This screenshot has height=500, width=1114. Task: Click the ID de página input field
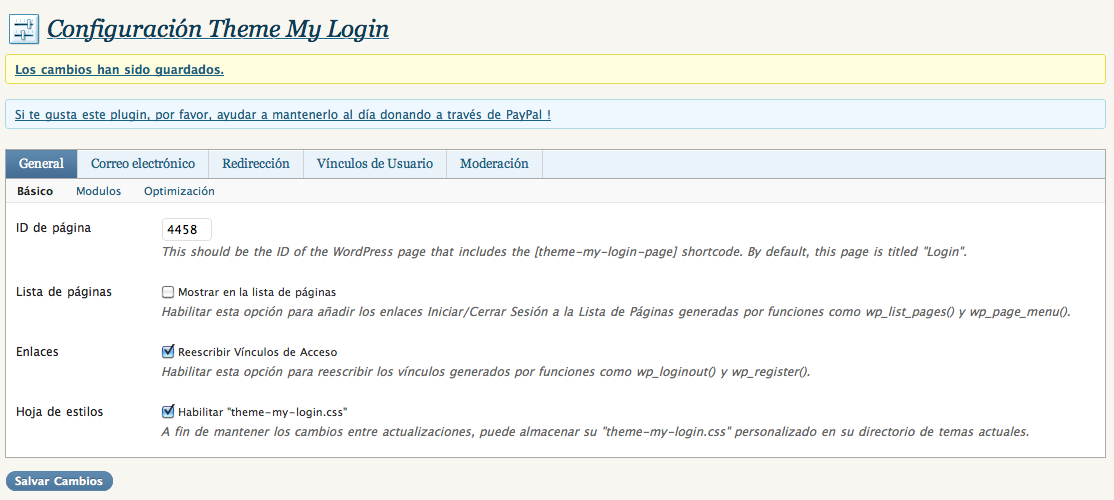click(187, 230)
